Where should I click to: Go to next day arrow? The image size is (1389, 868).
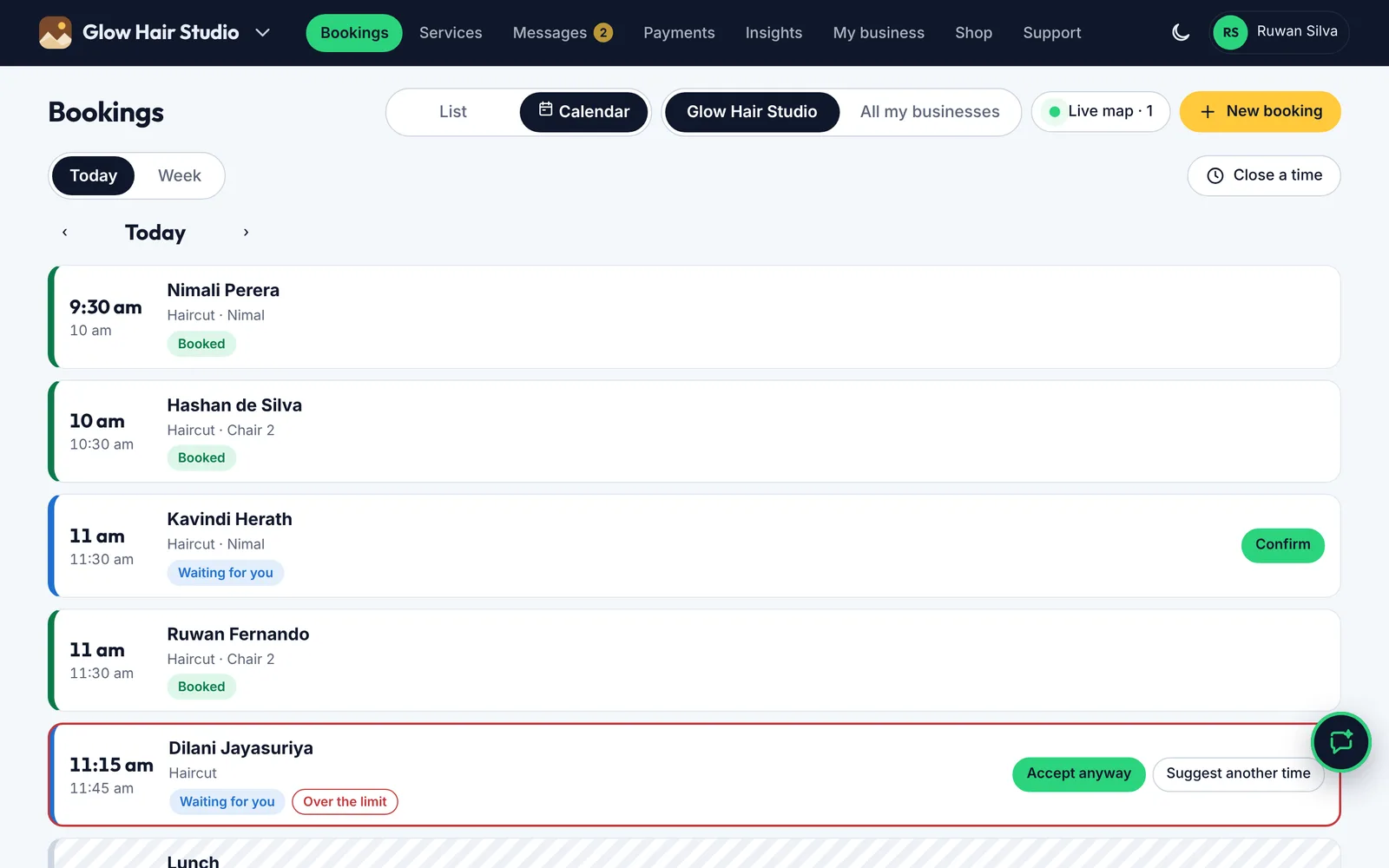pyautogui.click(x=246, y=233)
